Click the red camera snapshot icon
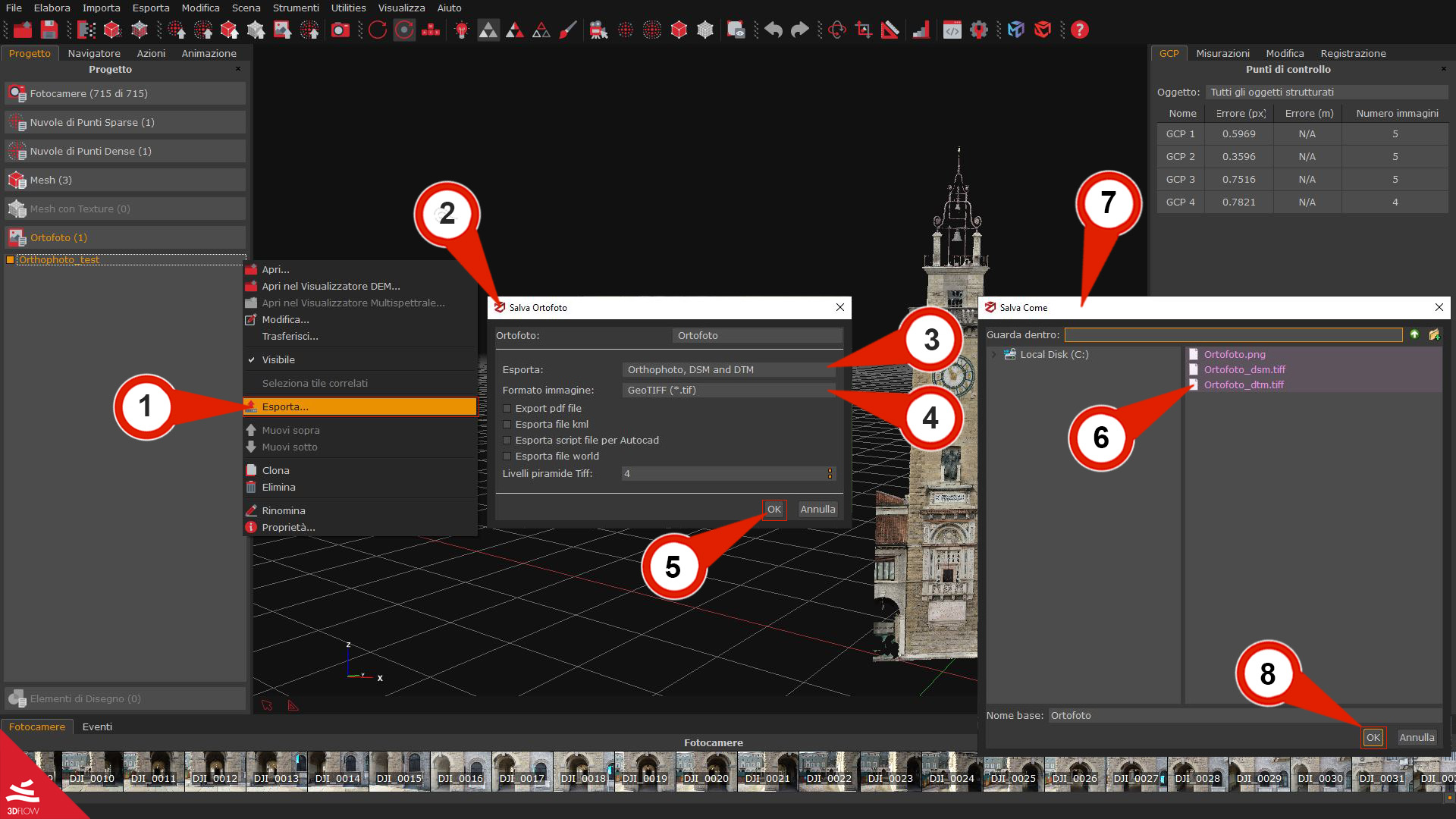Screen dimensions: 1456x819 pos(340,30)
